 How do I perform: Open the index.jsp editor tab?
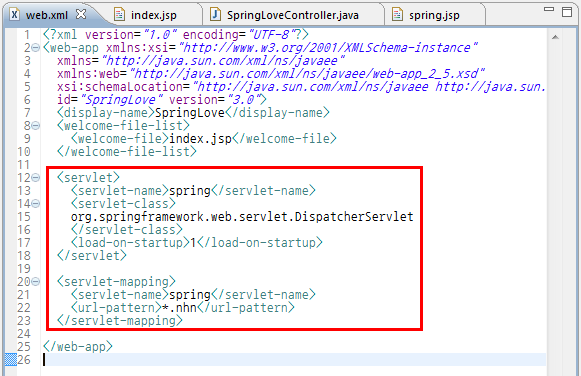point(153,15)
